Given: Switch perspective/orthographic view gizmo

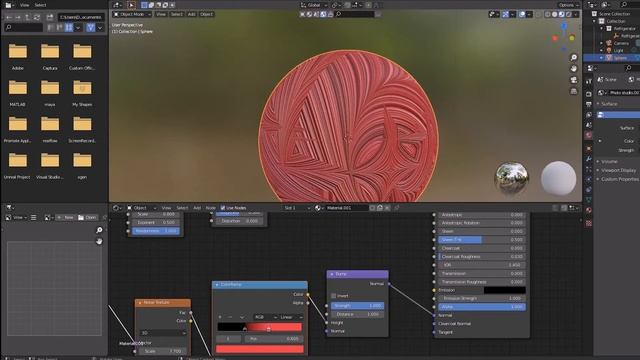Looking at the screenshot, I should pyautogui.click(x=574, y=91).
